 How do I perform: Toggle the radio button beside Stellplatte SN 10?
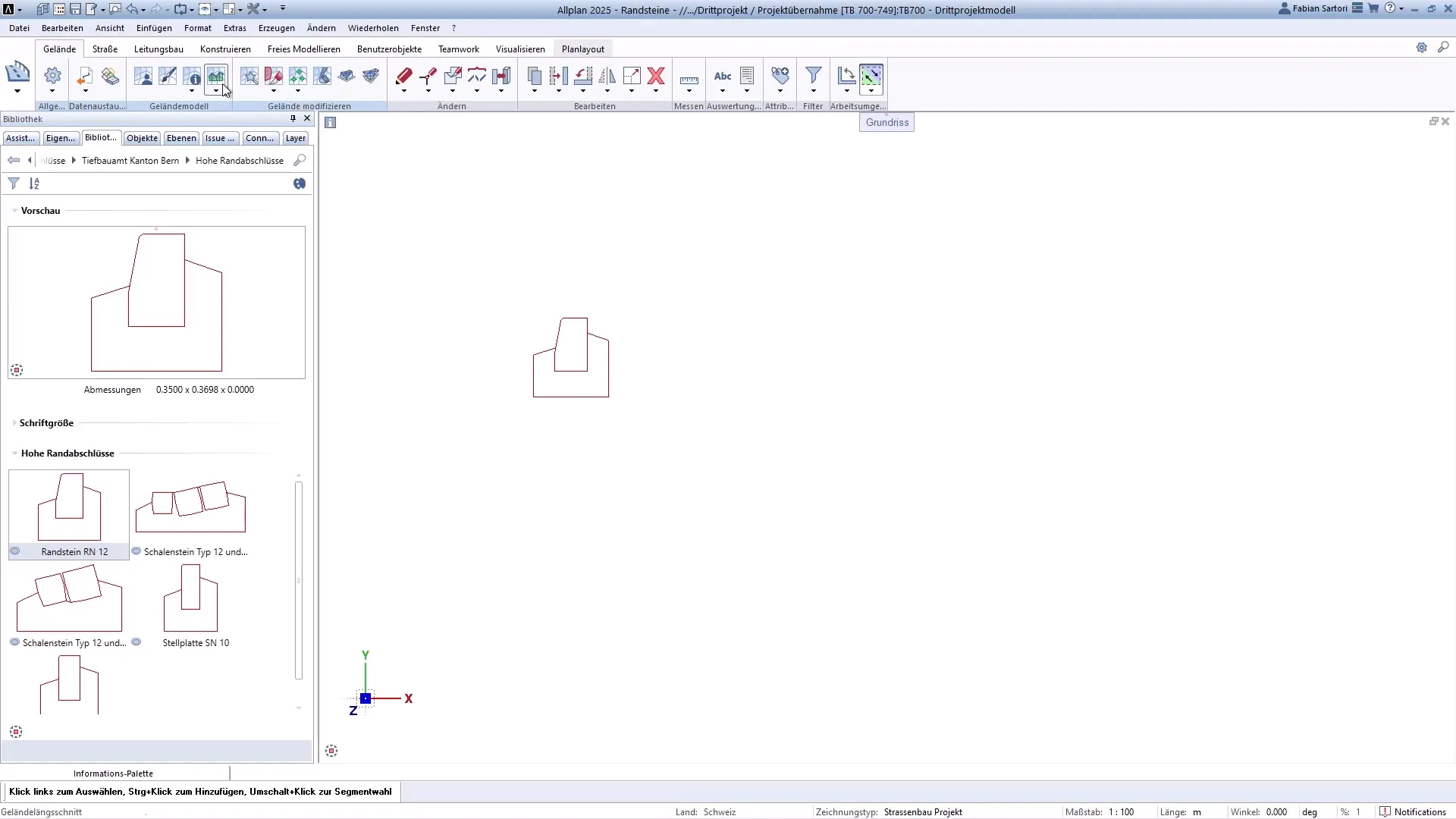pos(137,642)
